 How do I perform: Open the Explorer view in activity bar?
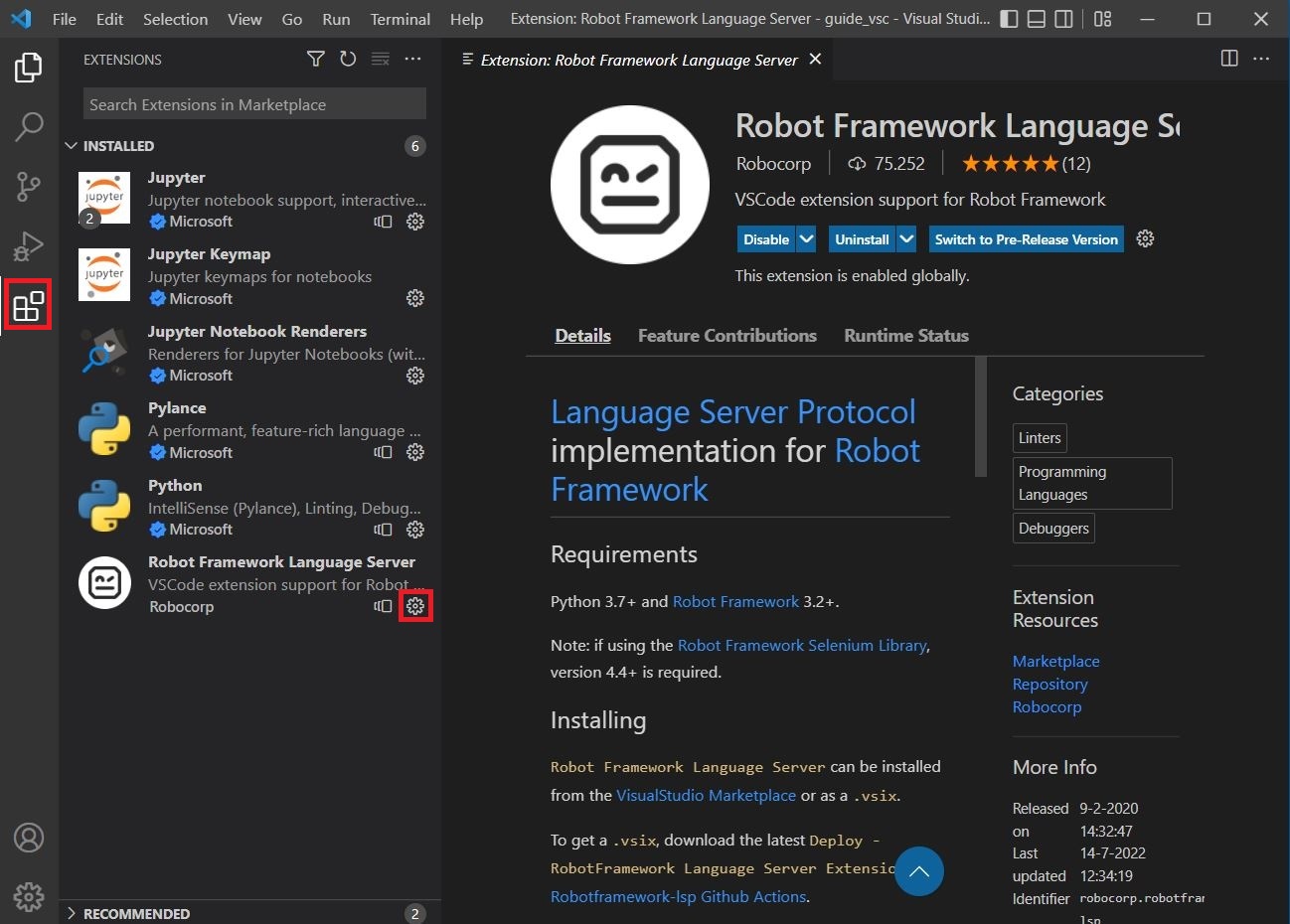pos(29,68)
